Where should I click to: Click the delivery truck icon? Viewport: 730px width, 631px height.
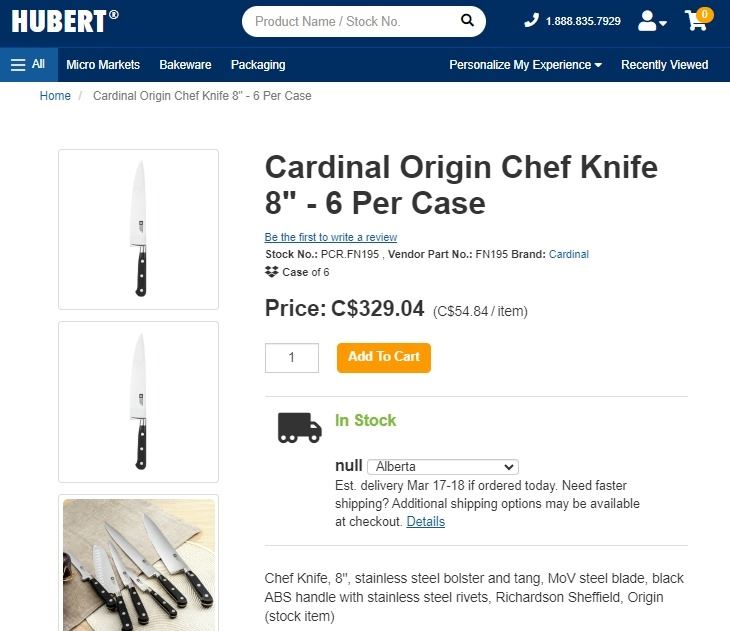click(299, 428)
